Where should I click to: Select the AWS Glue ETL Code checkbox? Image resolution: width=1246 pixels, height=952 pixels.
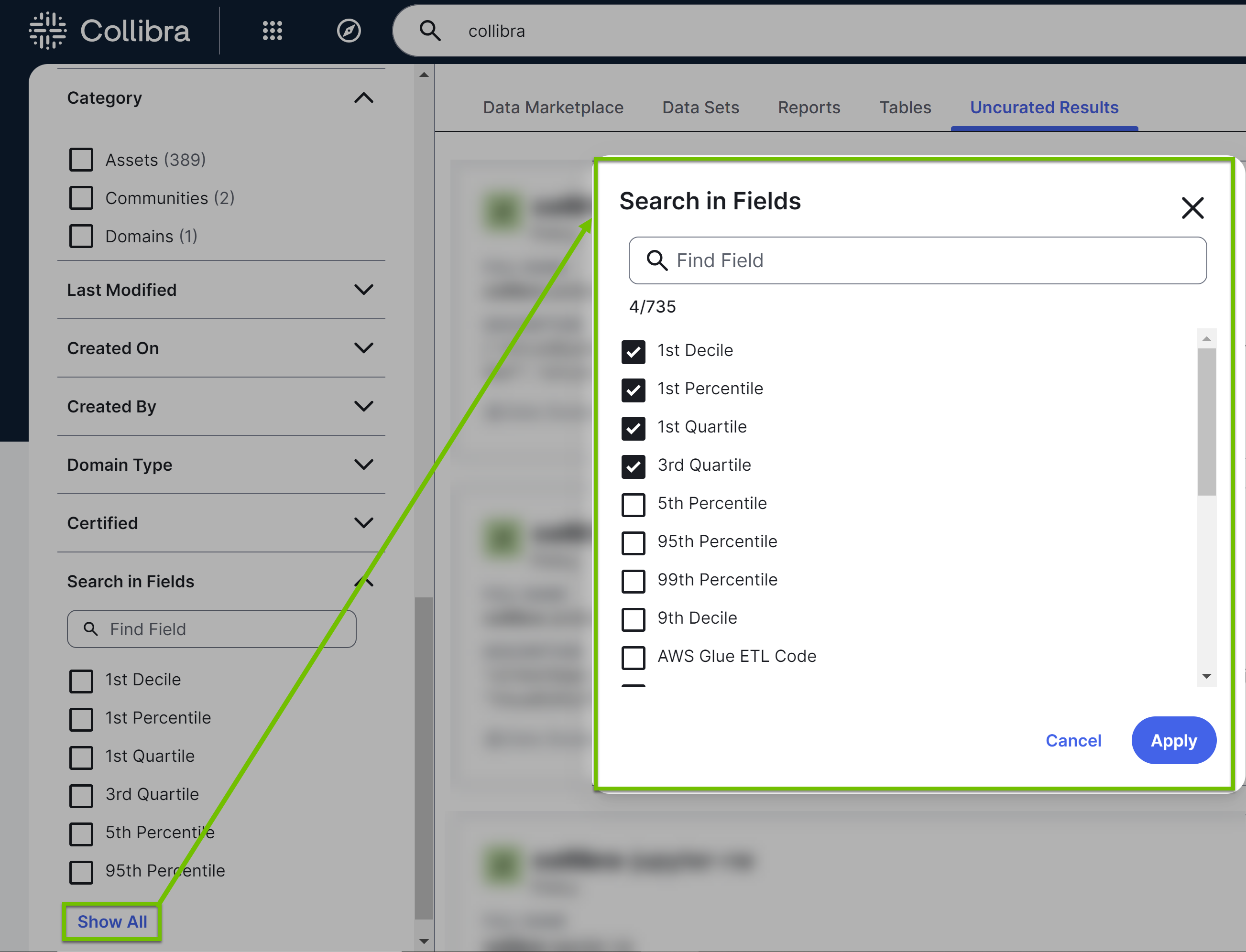click(633, 657)
